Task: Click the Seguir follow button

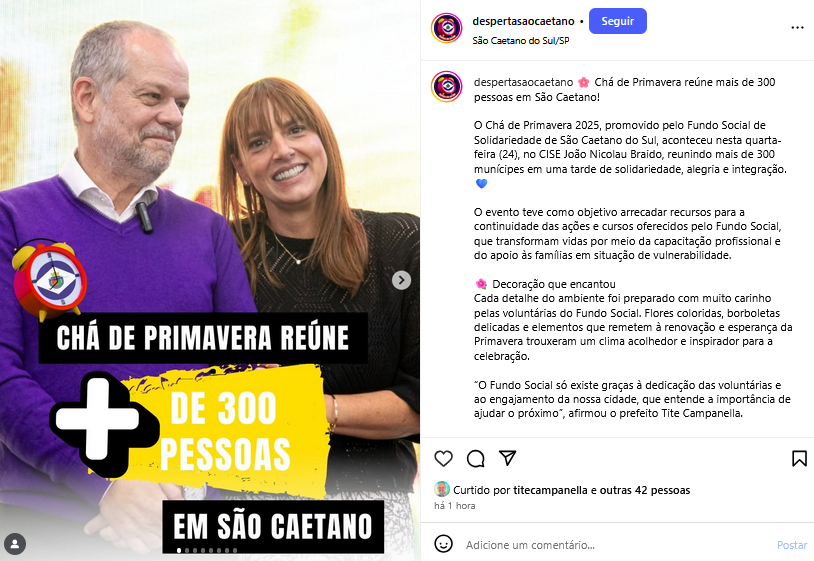Action: (x=618, y=21)
